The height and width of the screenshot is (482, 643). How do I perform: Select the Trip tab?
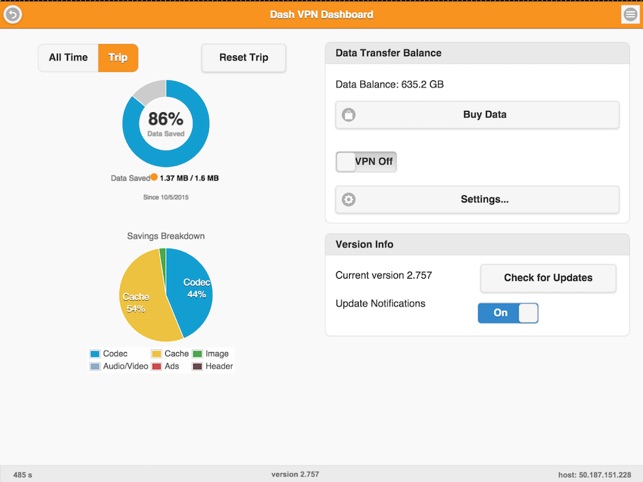click(118, 57)
